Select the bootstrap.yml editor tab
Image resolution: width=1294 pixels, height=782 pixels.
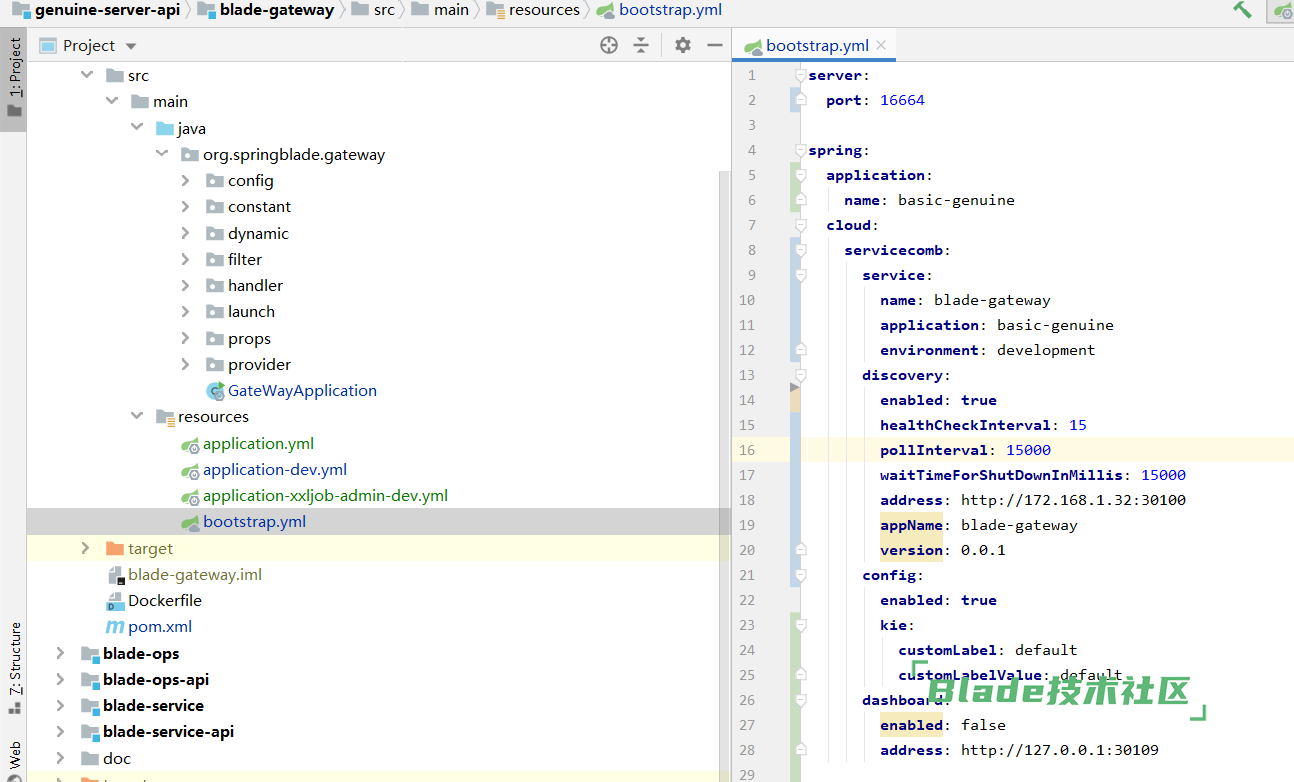(816, 45)
